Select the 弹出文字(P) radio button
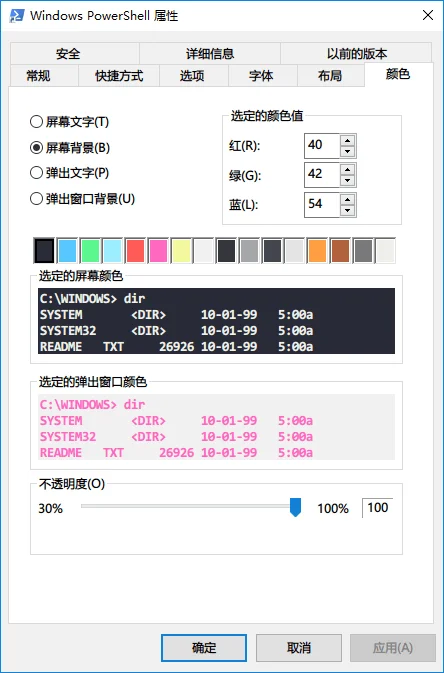The height and width of the screenshot is (673, 444). (70, 173)
